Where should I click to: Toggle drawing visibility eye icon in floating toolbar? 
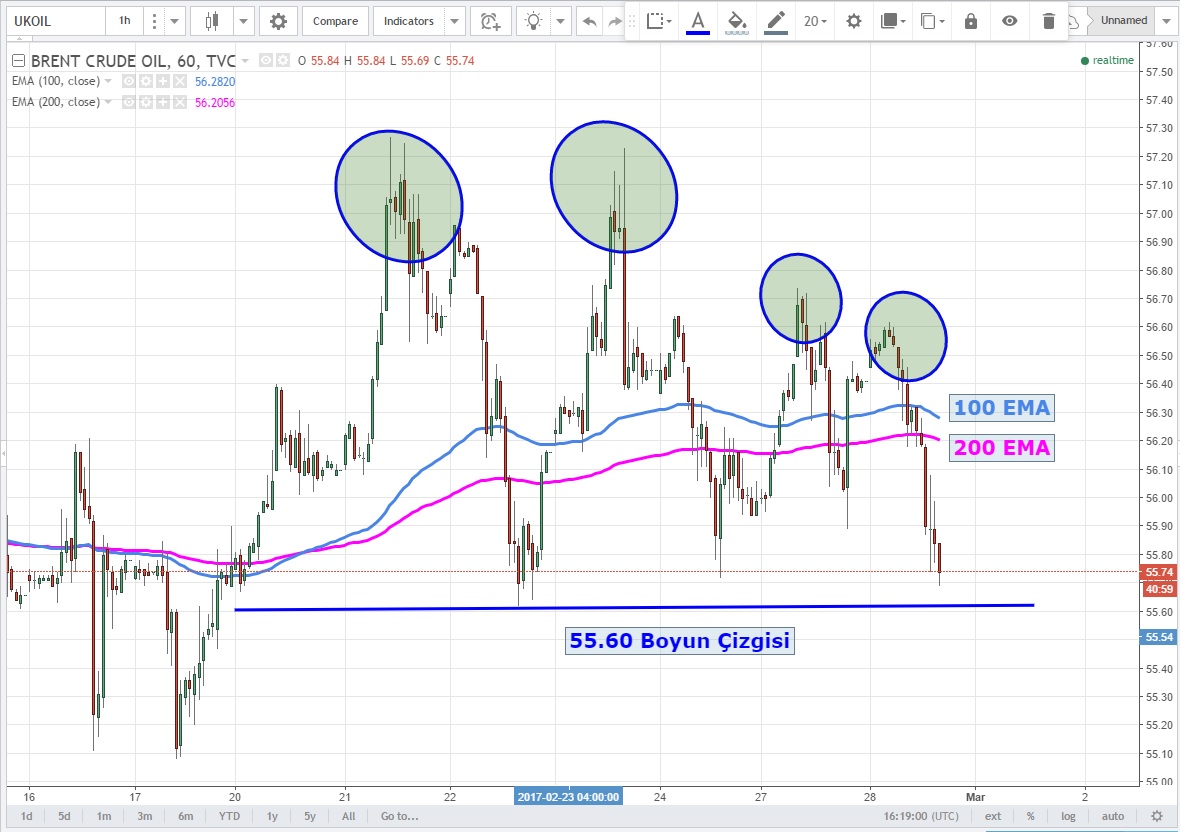(1010, 21)
